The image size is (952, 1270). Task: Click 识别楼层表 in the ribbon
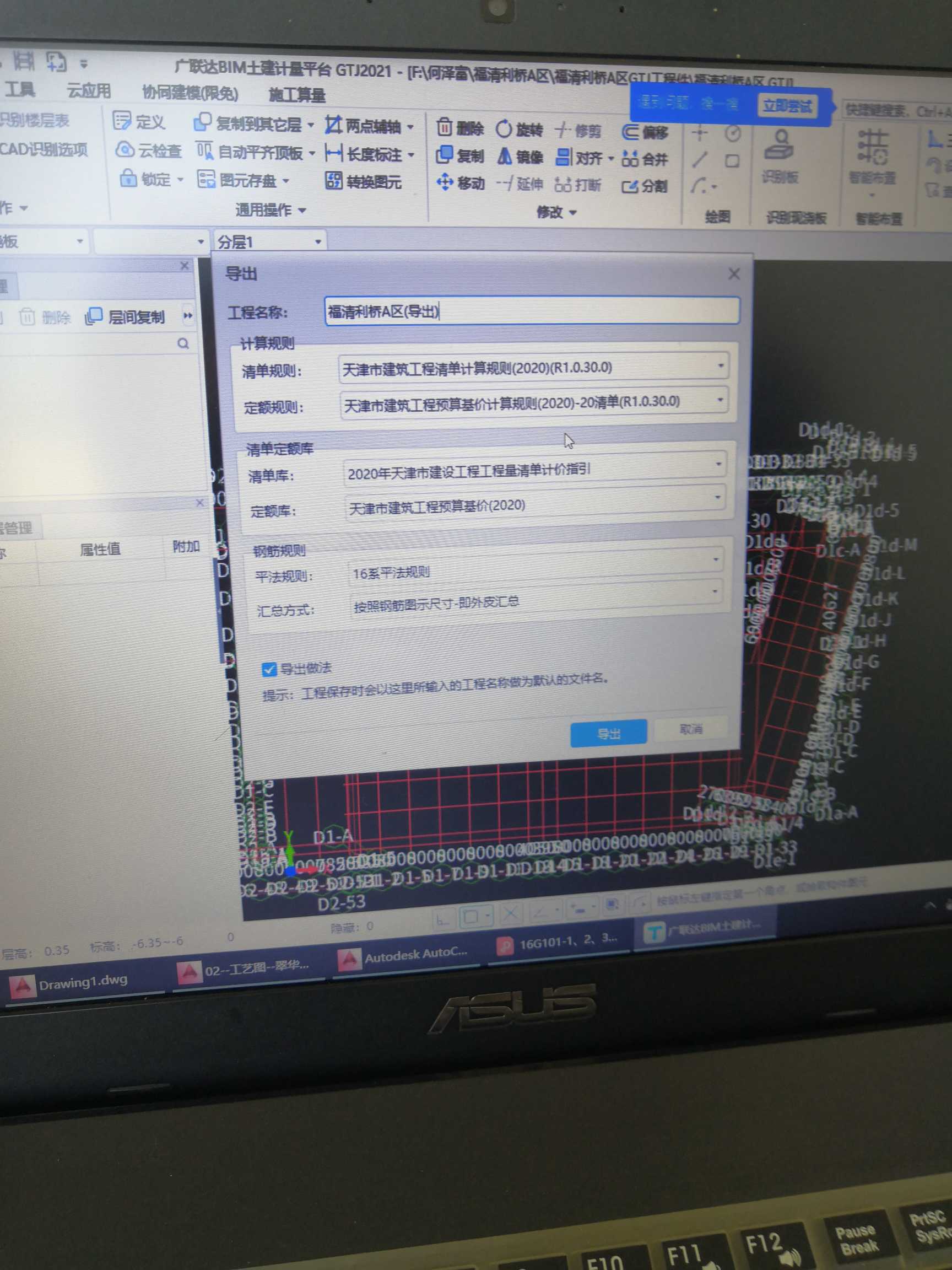[x=34, y=120]
